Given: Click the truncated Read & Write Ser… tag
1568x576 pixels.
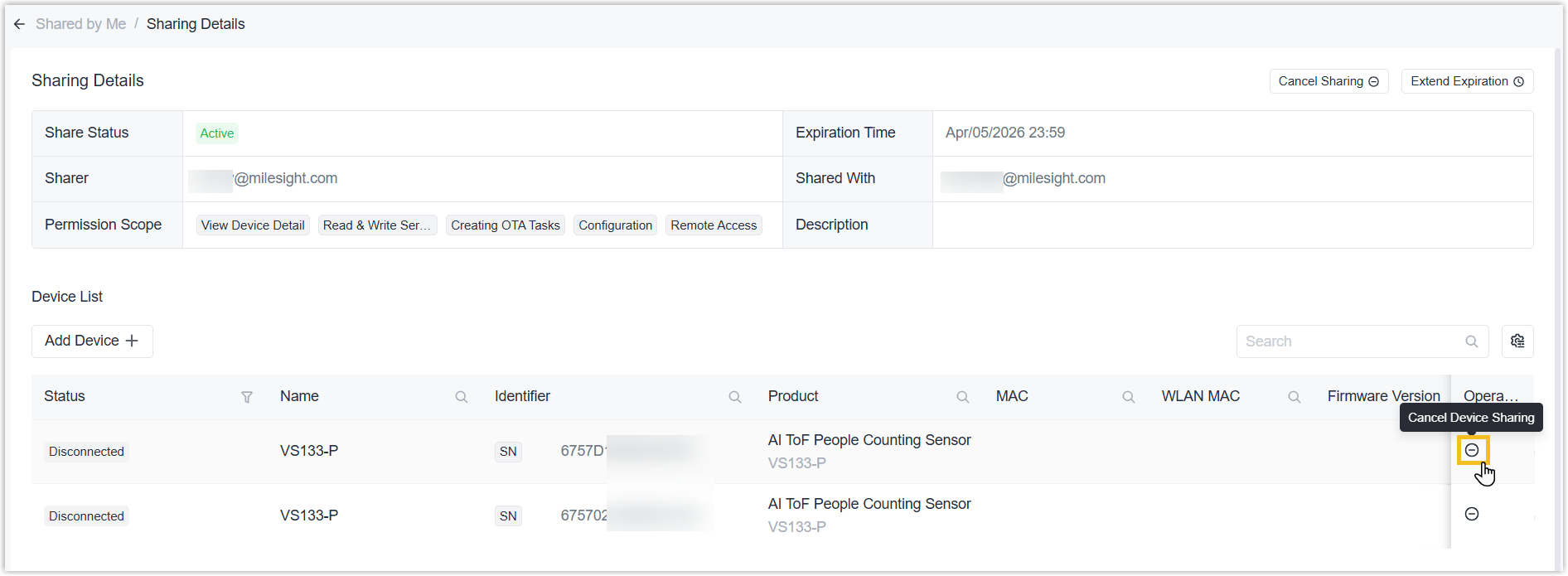Looking at the screenshot, I should tap(377, 225).
